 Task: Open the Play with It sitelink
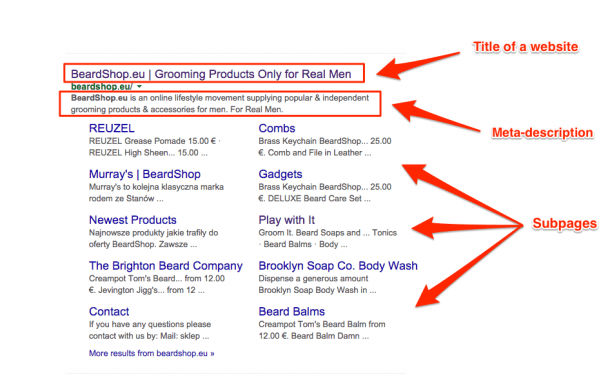coord(287,220)
